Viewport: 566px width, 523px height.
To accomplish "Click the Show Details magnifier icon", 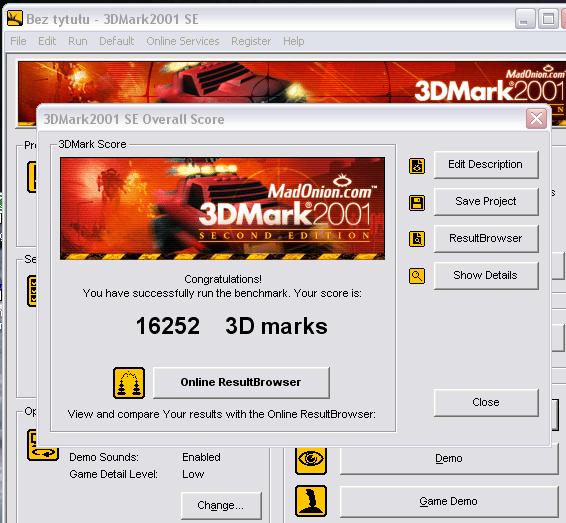I will 417,276.
